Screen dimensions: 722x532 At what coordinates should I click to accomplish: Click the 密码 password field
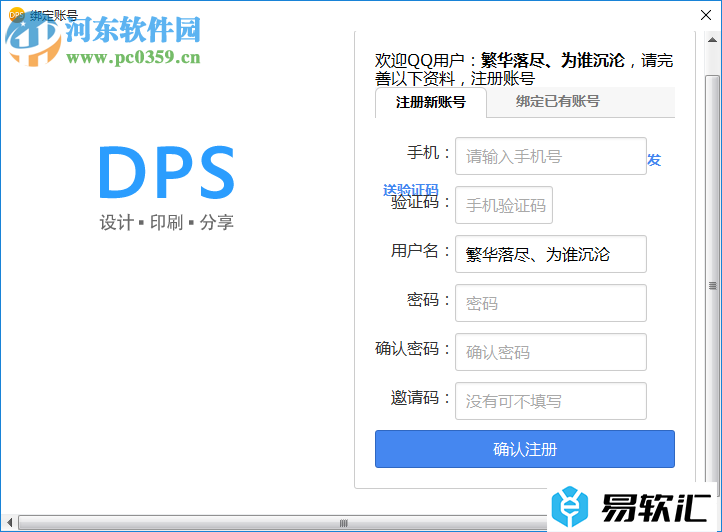551,303
